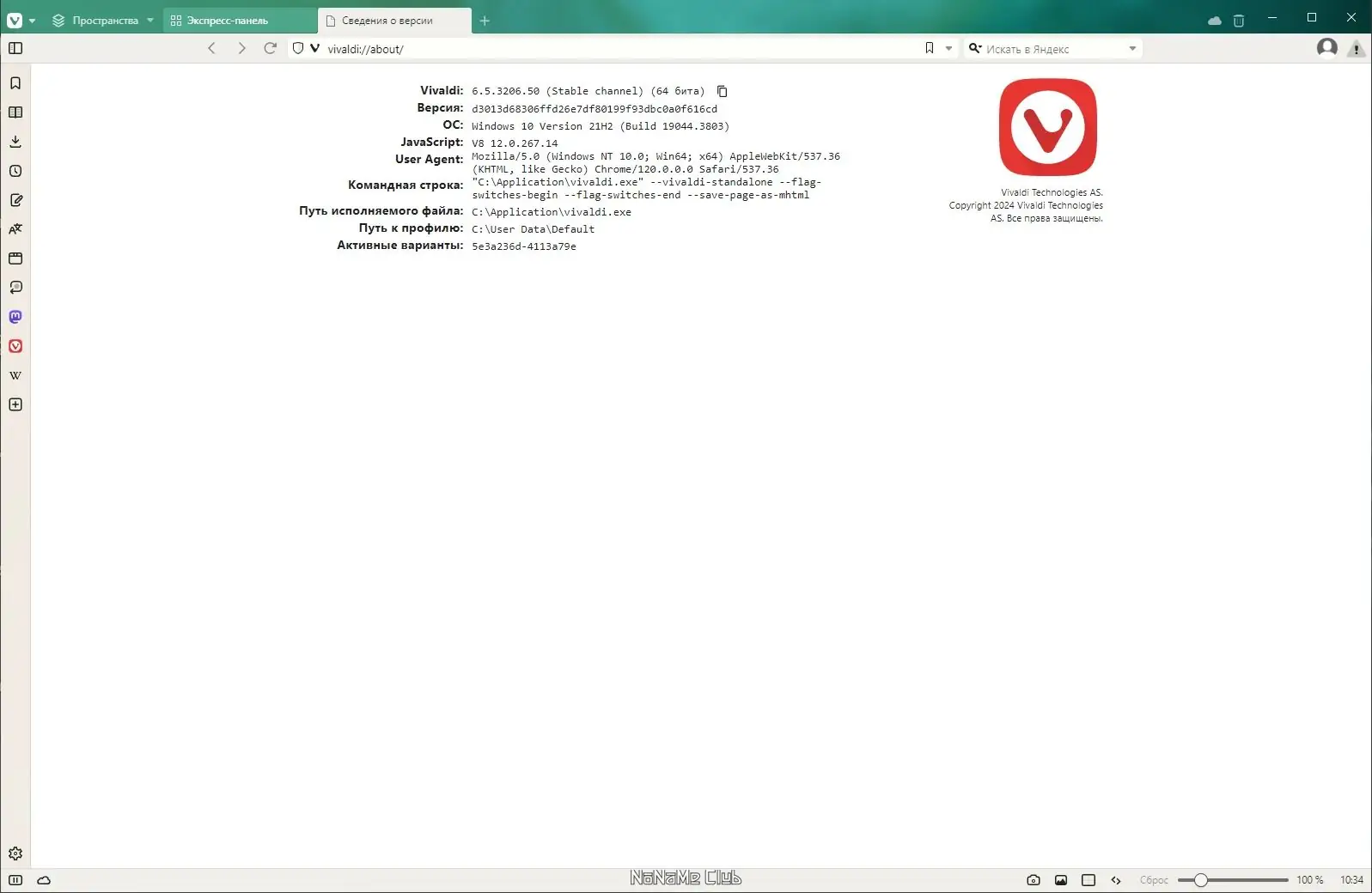Expand the Пространства workspaces dropdown
1372x893 pixels.
(x=150, y=20)
